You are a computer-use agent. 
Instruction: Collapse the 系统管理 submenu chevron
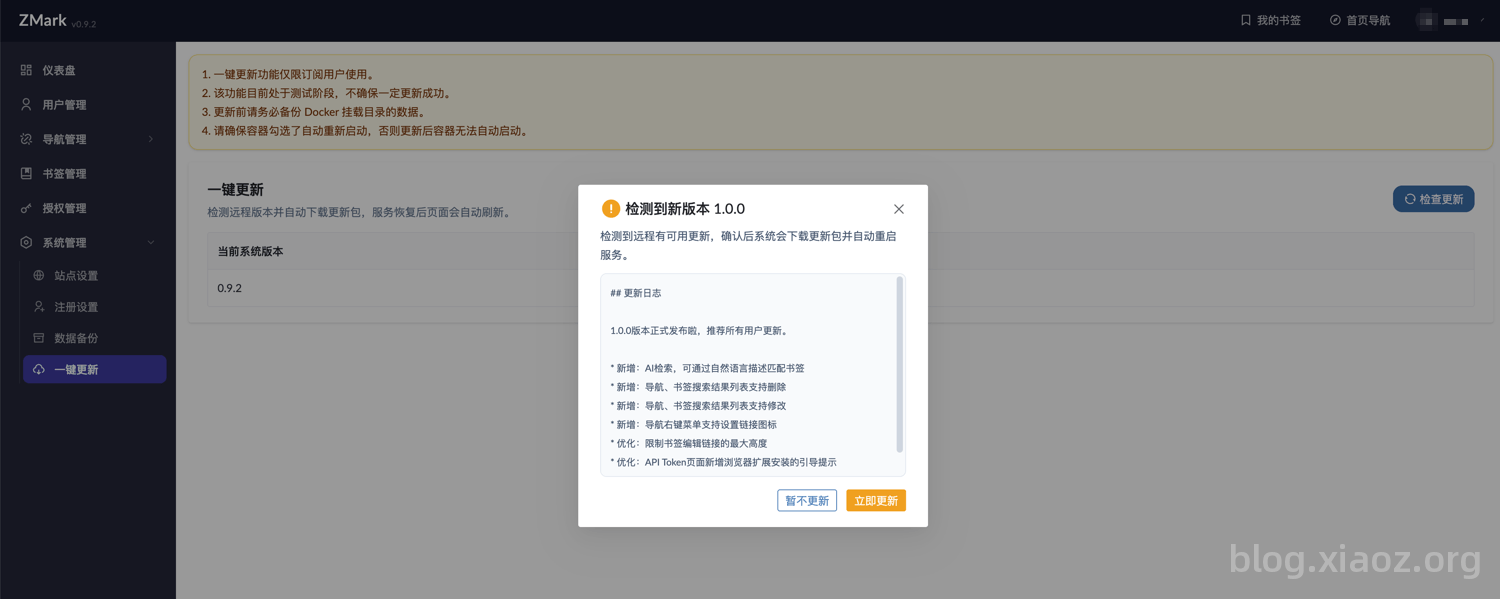151,242
